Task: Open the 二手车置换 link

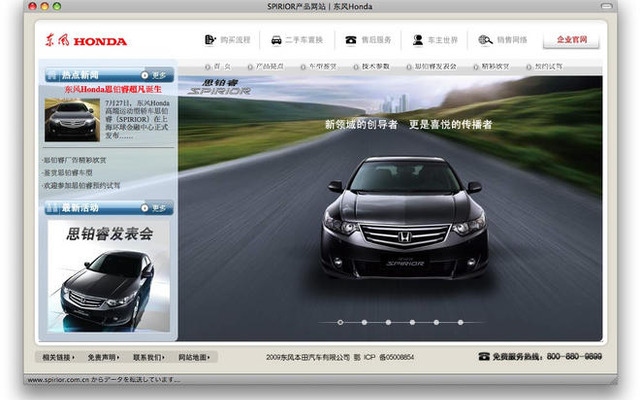Action: 304,40
